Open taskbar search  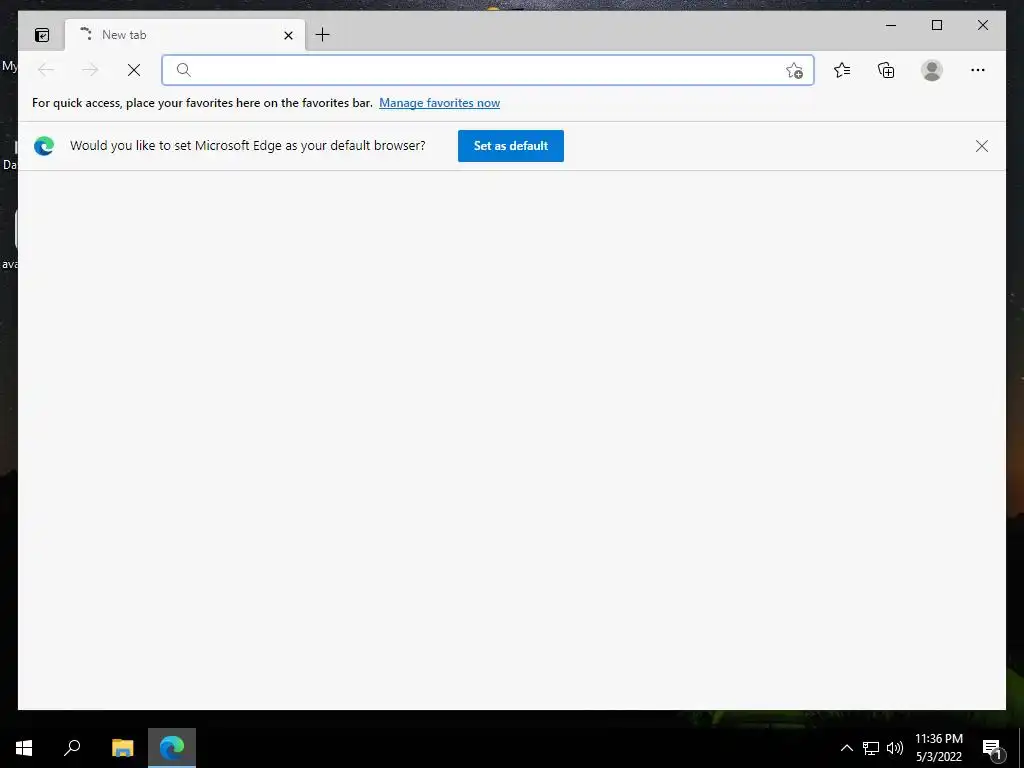click(x=72, y=748)
